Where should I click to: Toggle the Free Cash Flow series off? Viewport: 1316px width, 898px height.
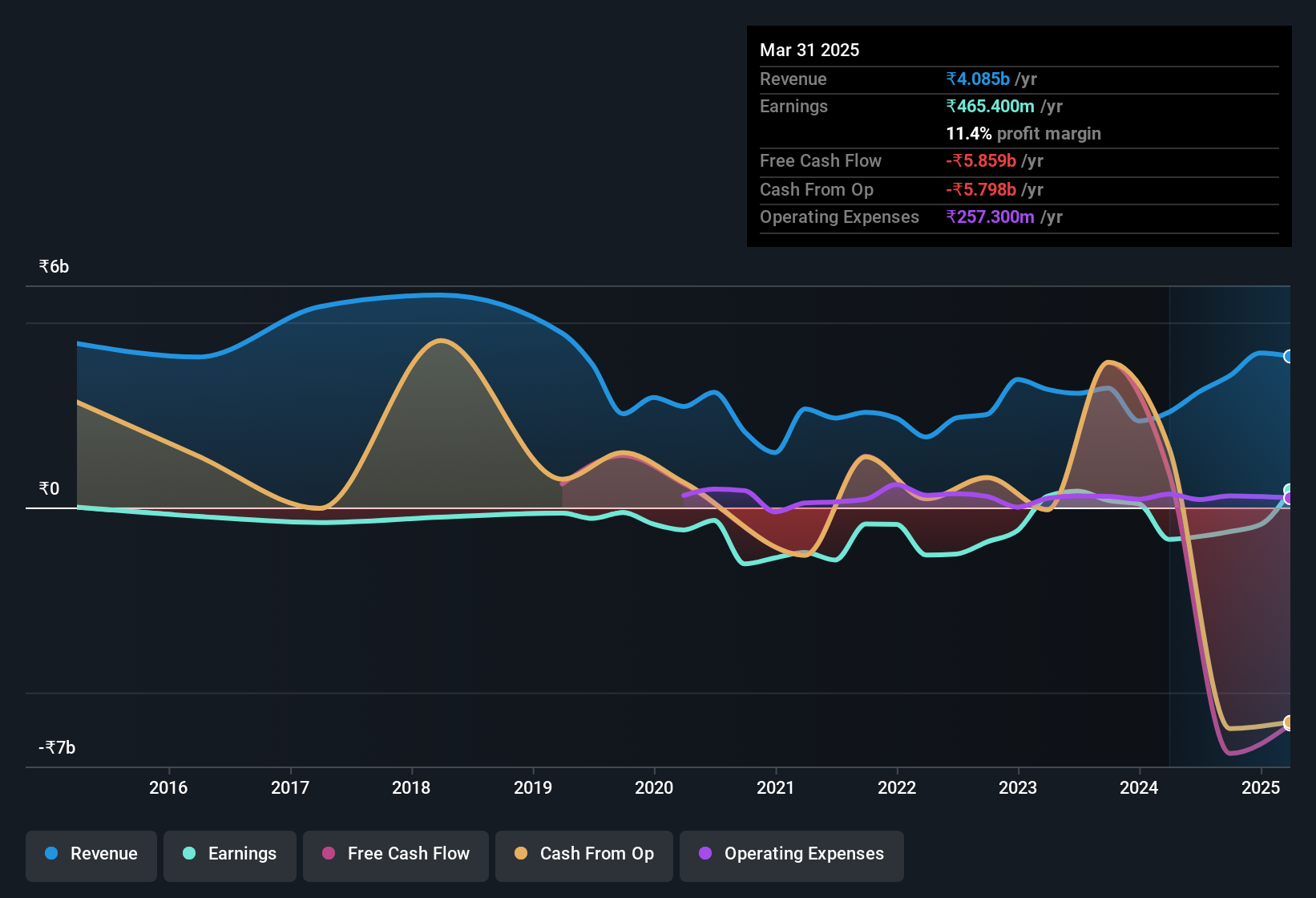pos(395,854)
